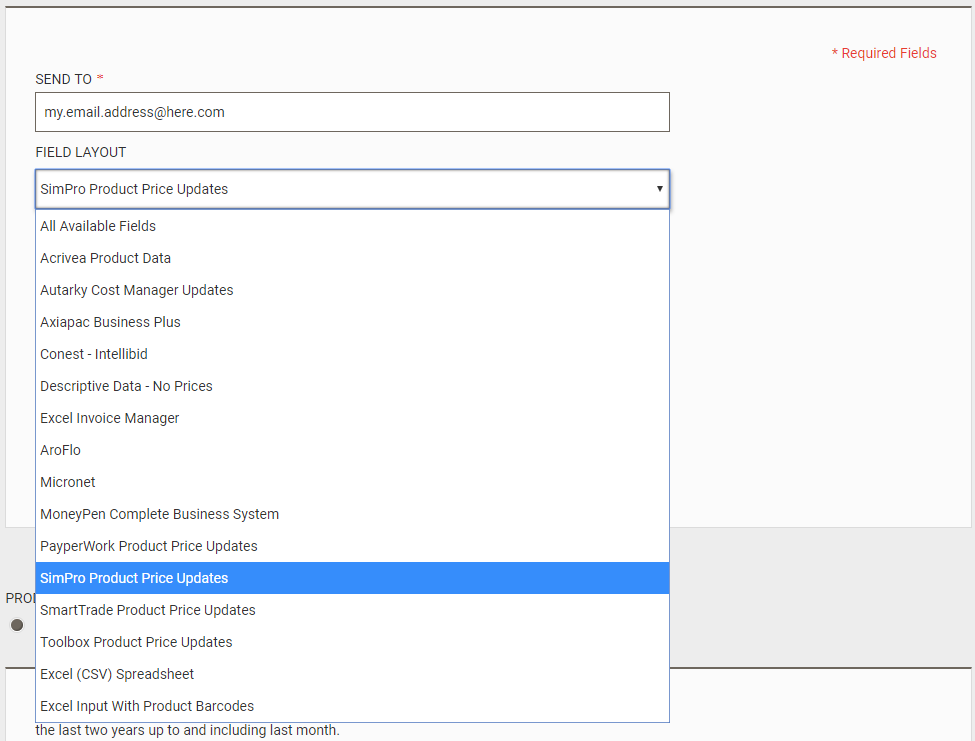Choose MoneyPen Complete Business System
This screenshot has height=741, width=975.
click(x=352, y=514)
